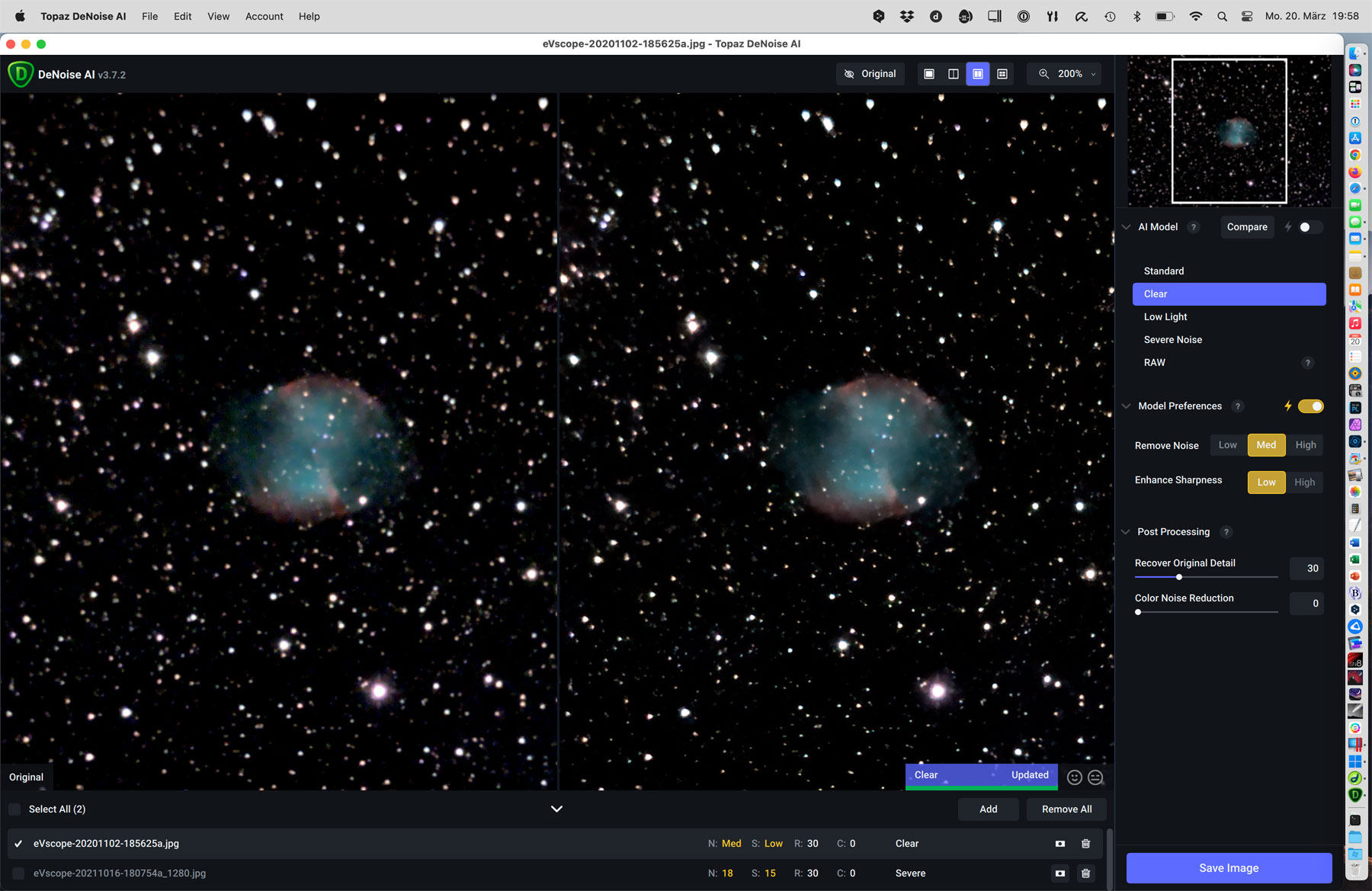
Task: Open the Edit menu
Action: coord(183,16)
